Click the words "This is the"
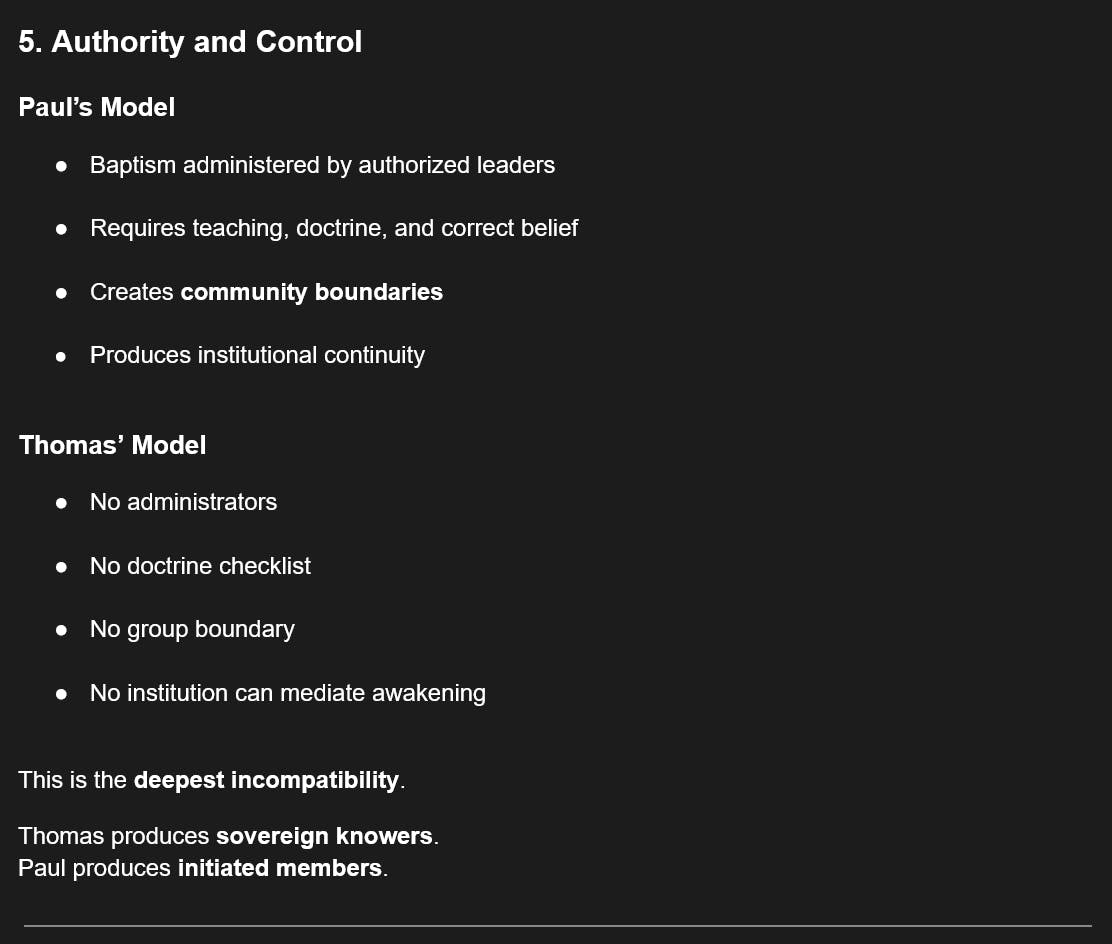1112x944 pixels. (x=73, y=780)
